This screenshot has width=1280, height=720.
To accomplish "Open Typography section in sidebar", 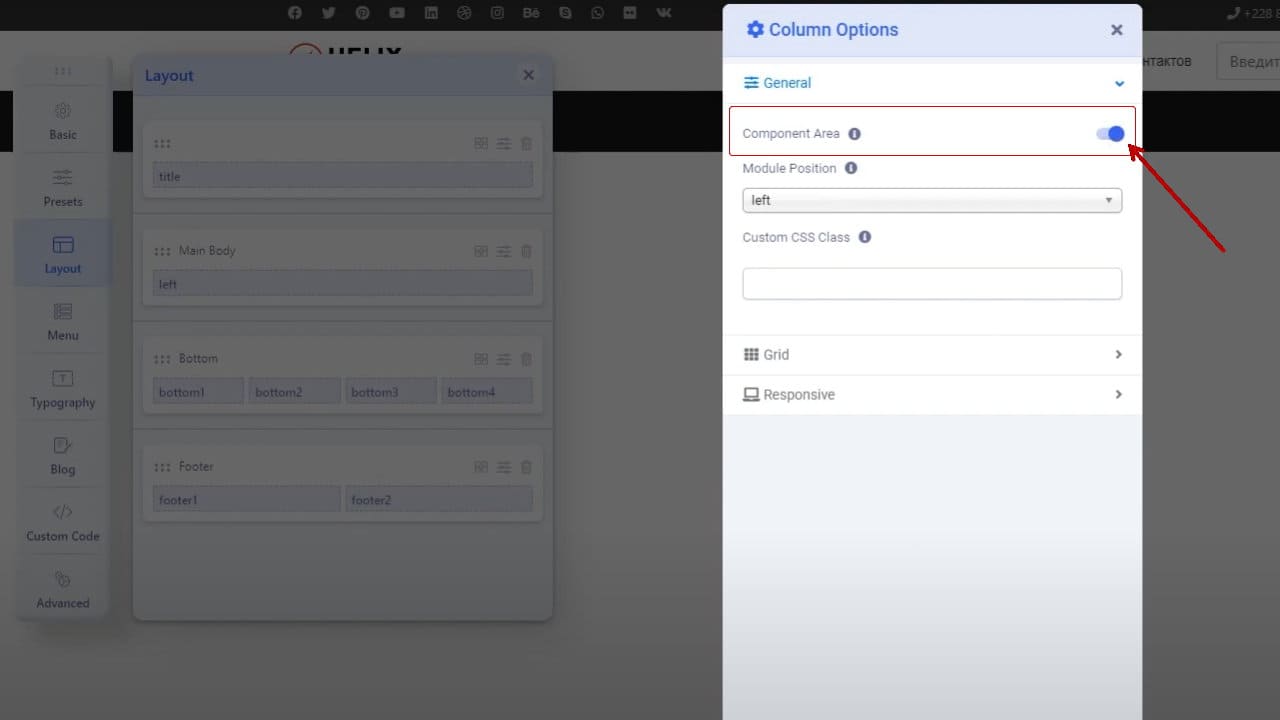I will tap(63, 388).
